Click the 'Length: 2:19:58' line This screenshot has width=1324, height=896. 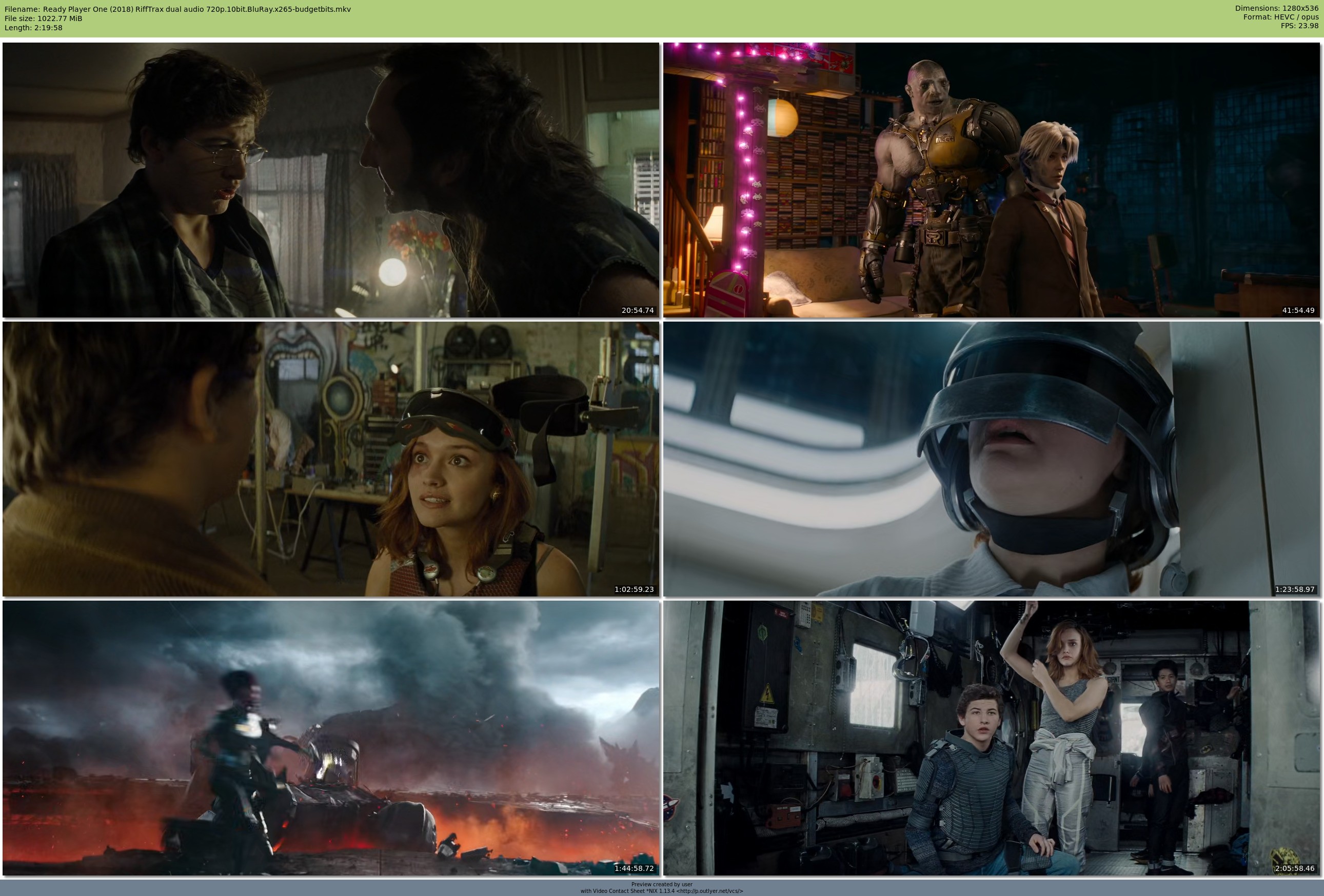point(33,27)
